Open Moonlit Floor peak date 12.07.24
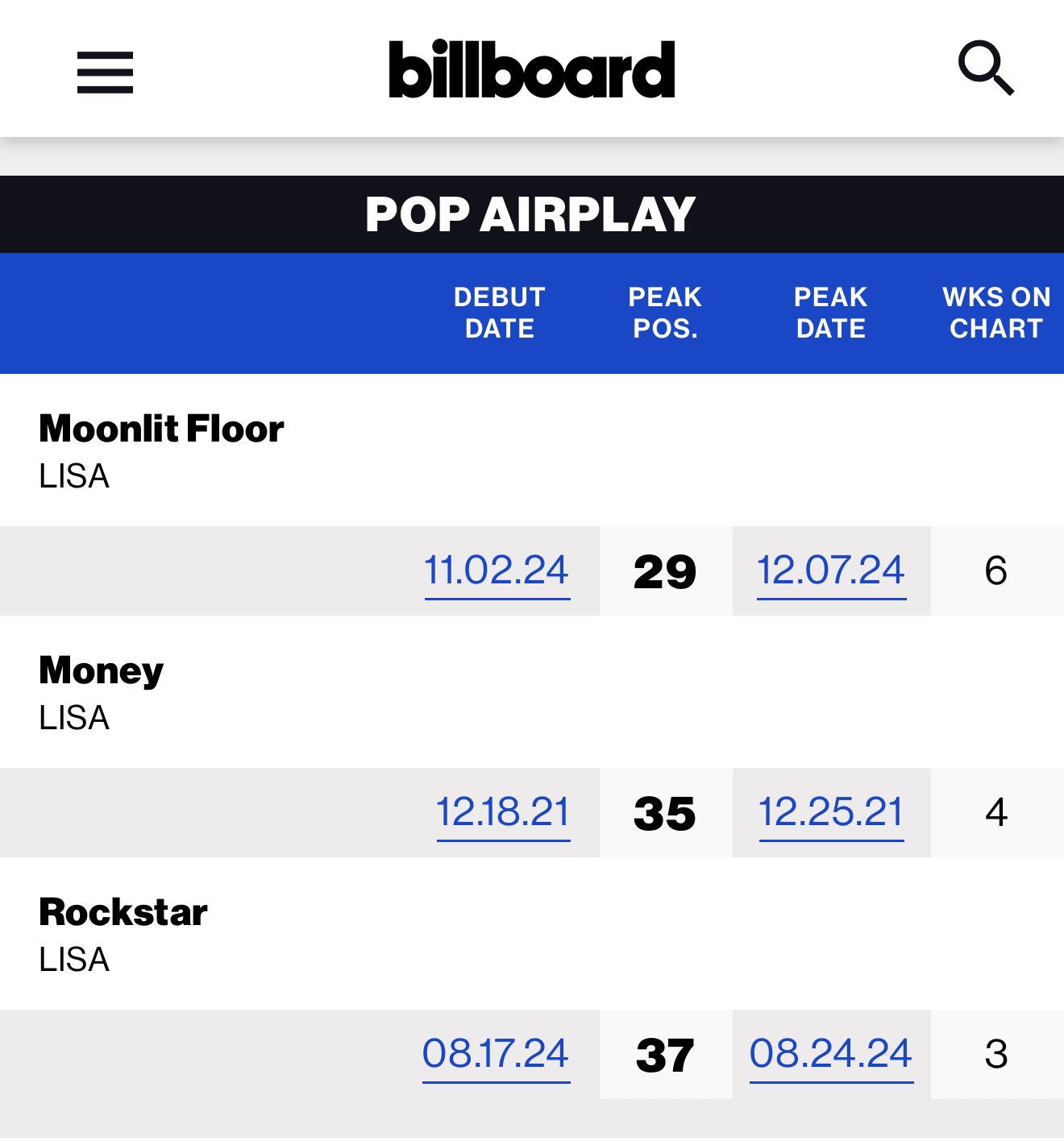The image size is (1064, 1141). [831, 571]
